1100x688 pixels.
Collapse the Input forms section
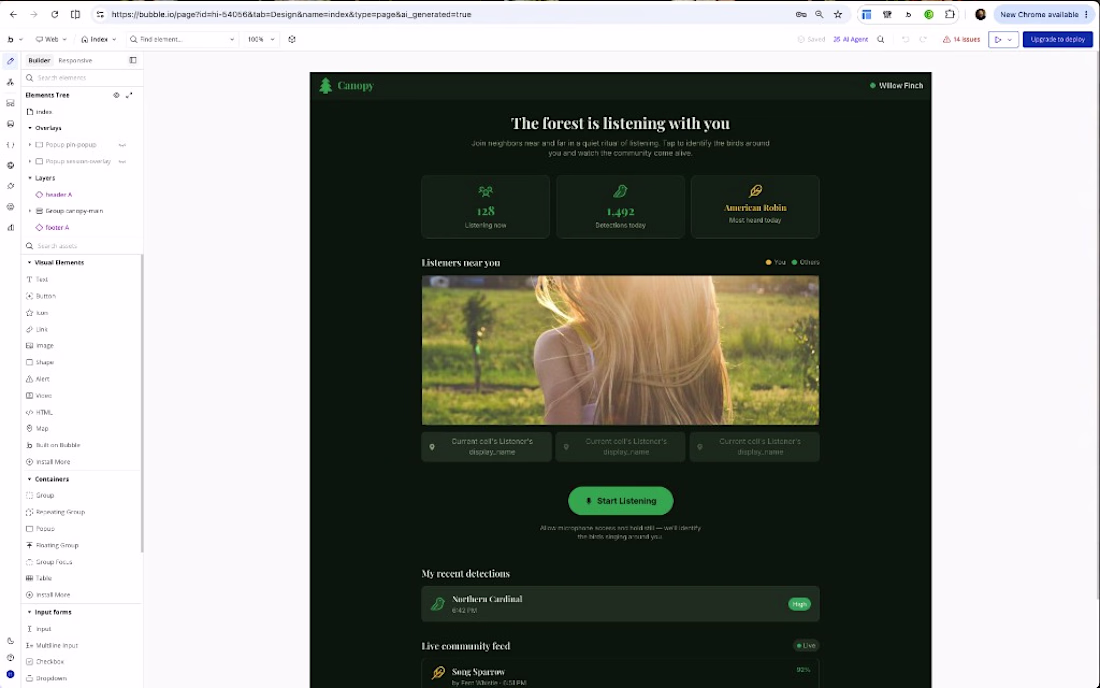29,612
